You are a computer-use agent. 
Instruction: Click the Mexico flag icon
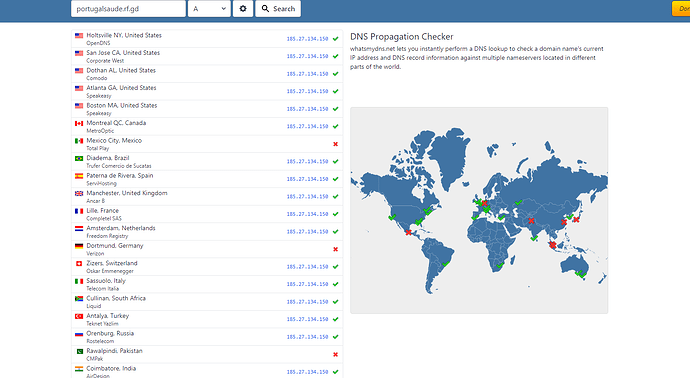coord(79,141)
